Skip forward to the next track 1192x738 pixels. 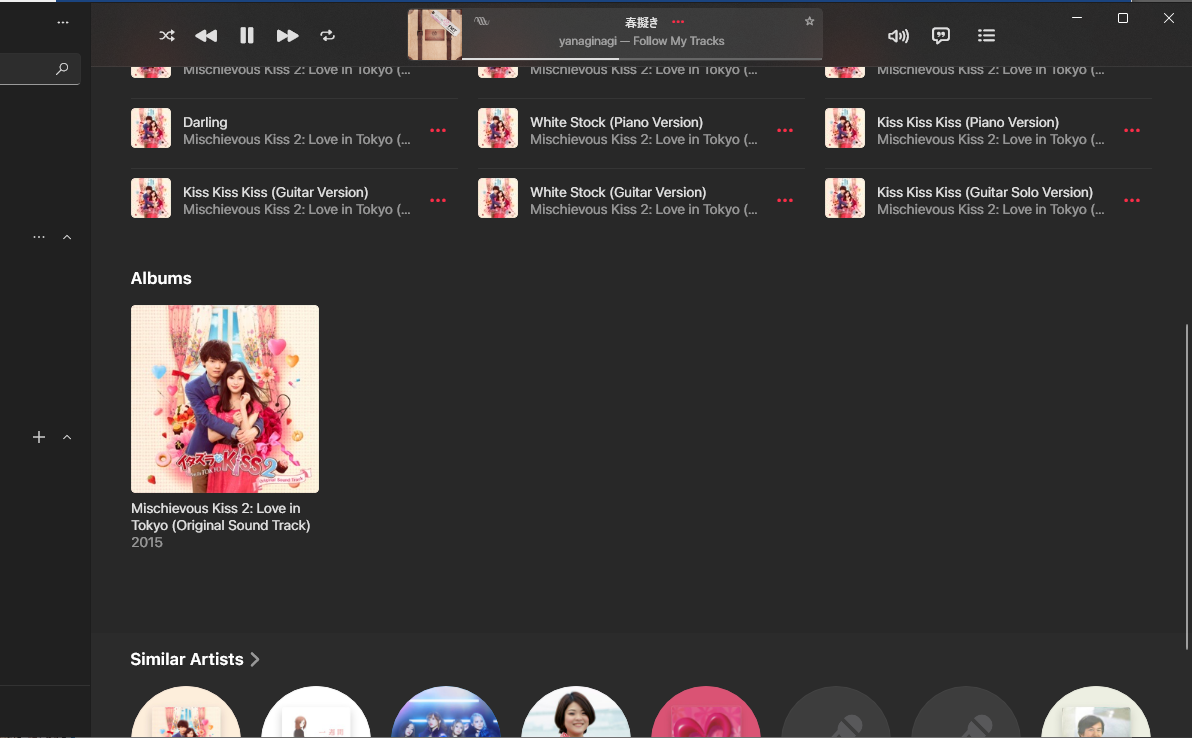287,36
